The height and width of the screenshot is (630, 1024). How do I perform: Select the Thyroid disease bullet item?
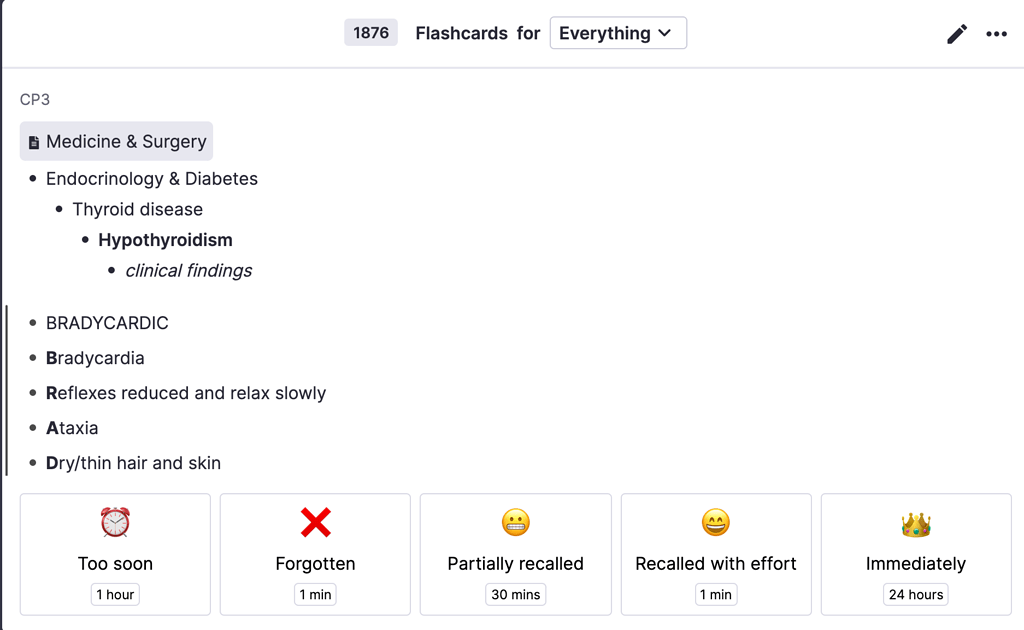(138, 210)
